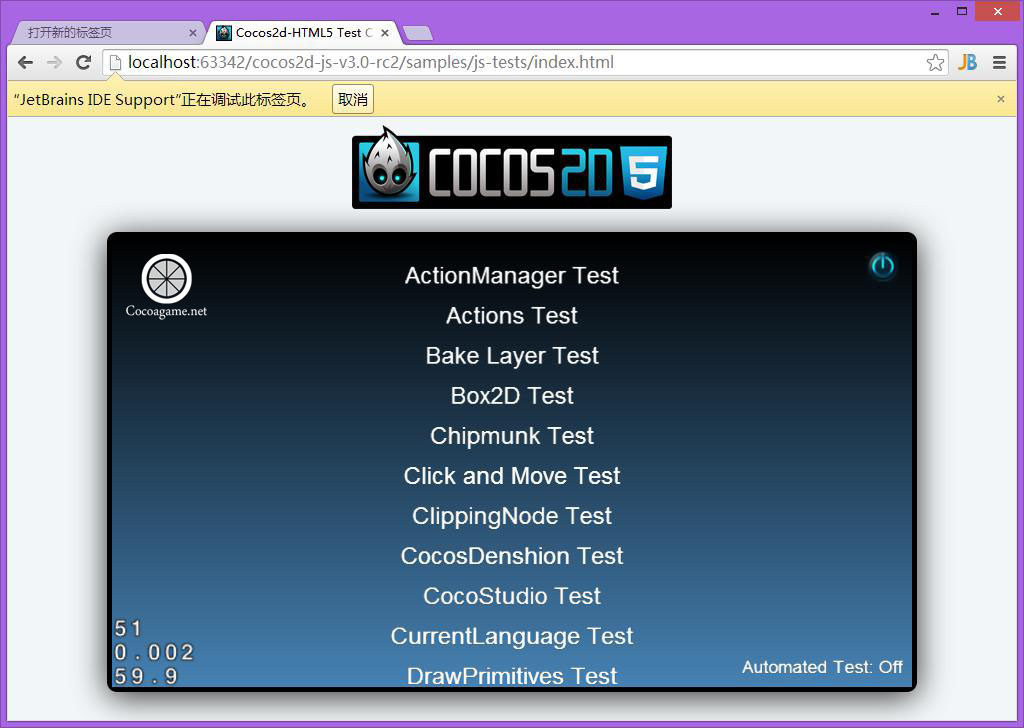Go back with the browser back arrow

click(25, 63)
